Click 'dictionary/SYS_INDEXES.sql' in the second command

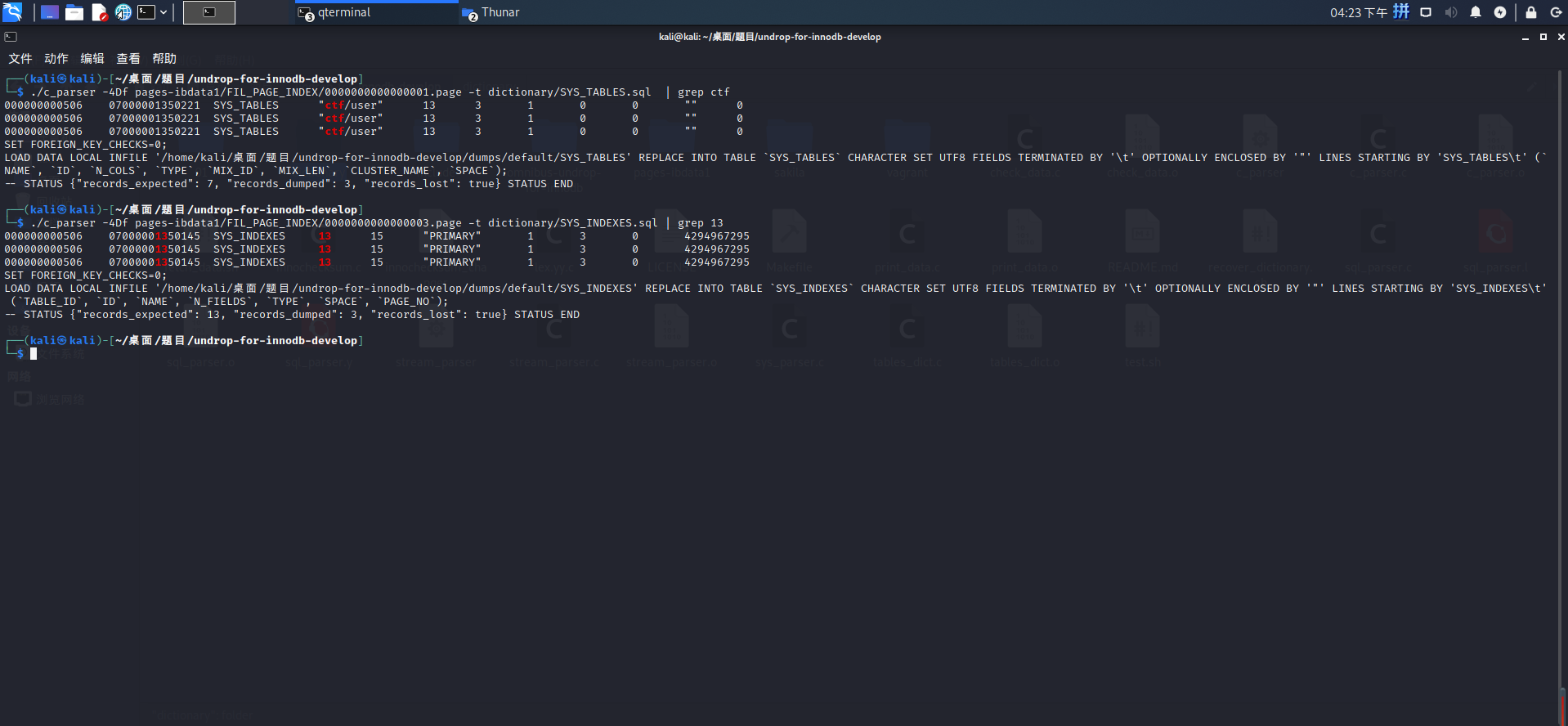click(573, 223)
